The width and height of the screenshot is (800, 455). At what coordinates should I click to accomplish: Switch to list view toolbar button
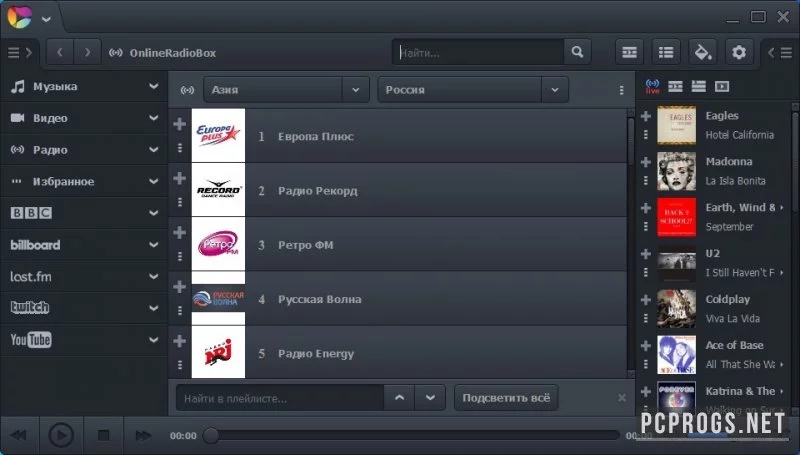666,52
